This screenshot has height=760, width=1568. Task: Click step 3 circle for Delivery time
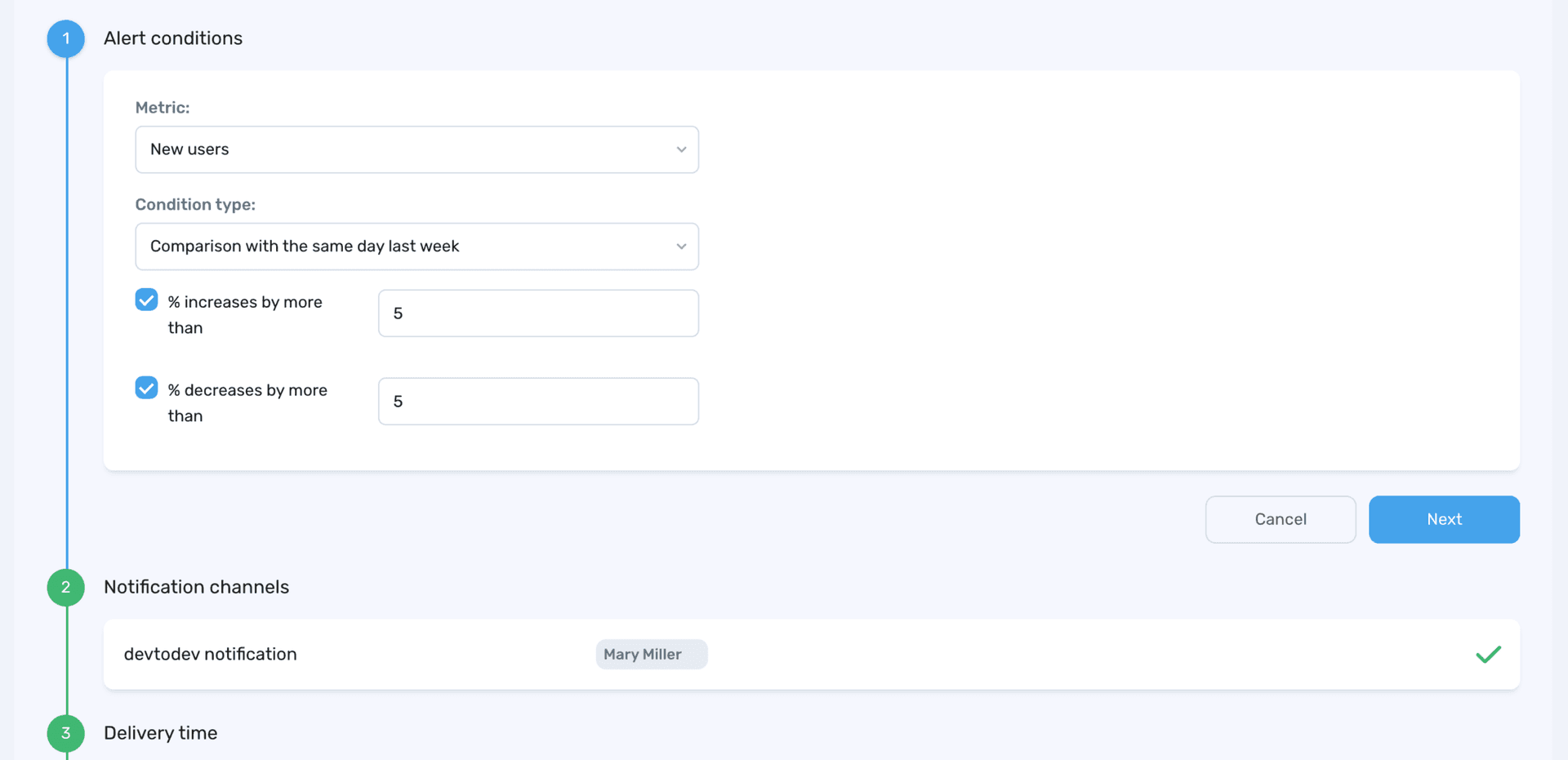65,733
